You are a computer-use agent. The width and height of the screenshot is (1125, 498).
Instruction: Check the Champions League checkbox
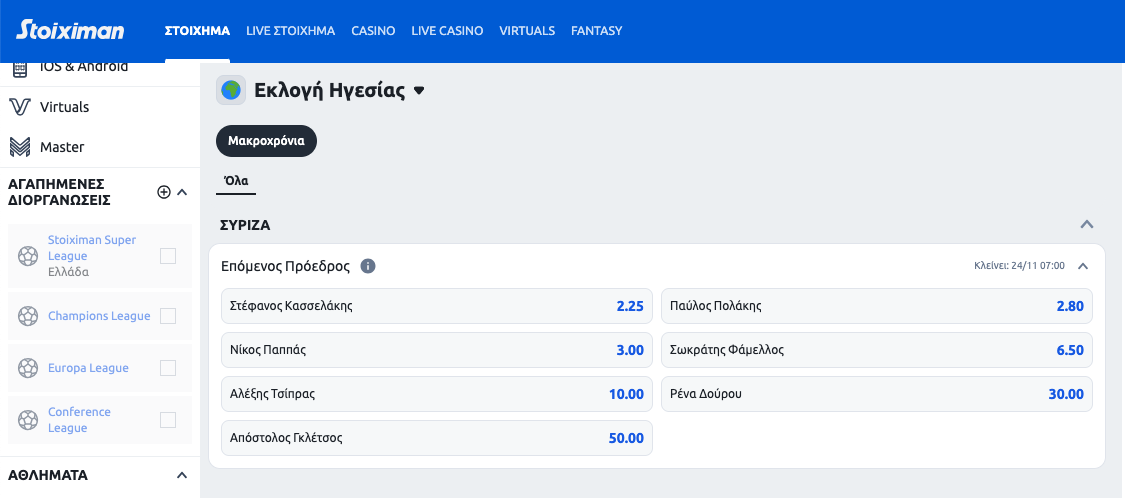coord(168,316)
